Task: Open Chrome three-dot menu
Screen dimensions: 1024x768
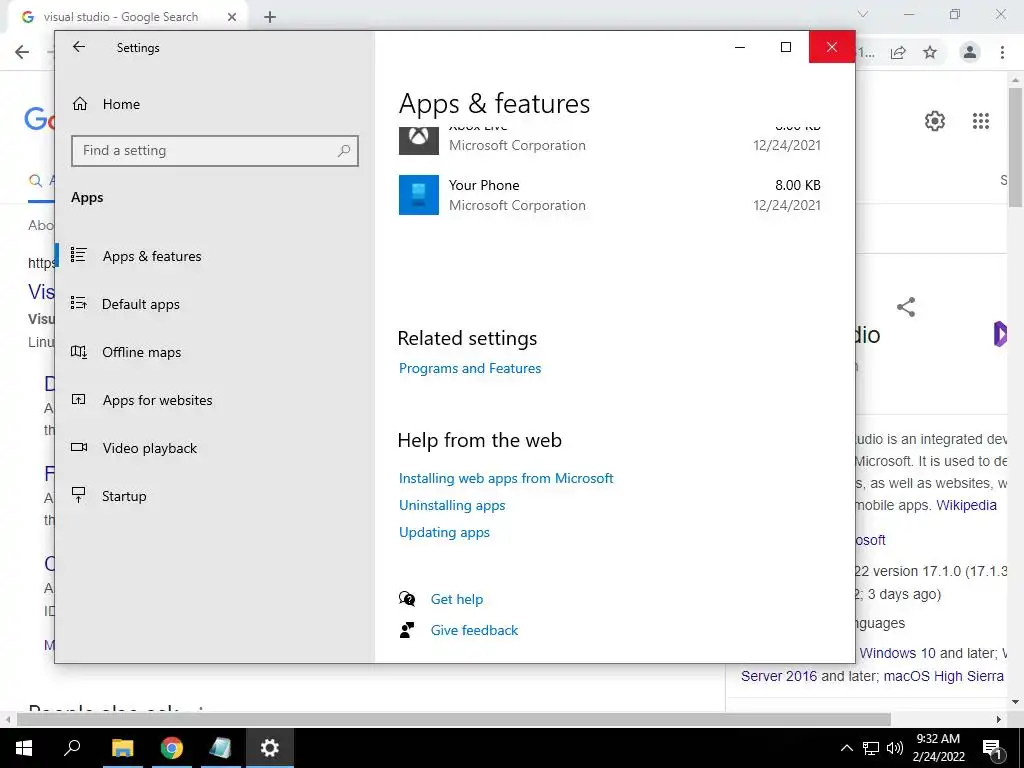Action: click(x=1002, y=52)
